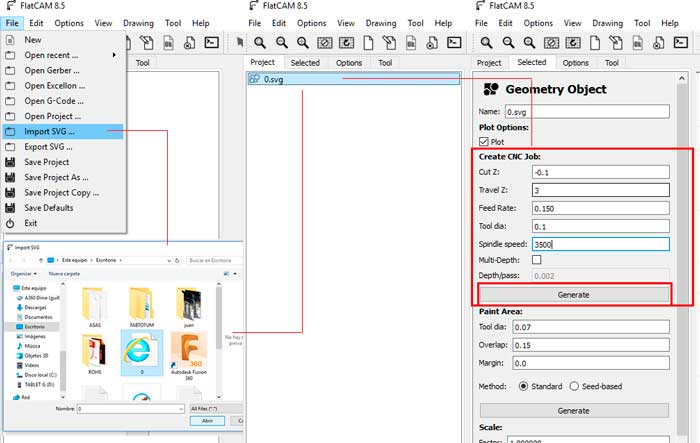Click Clear Plot icon in window listing 0.svg
This screenshot has width=700, height=443.
(325, 43)
